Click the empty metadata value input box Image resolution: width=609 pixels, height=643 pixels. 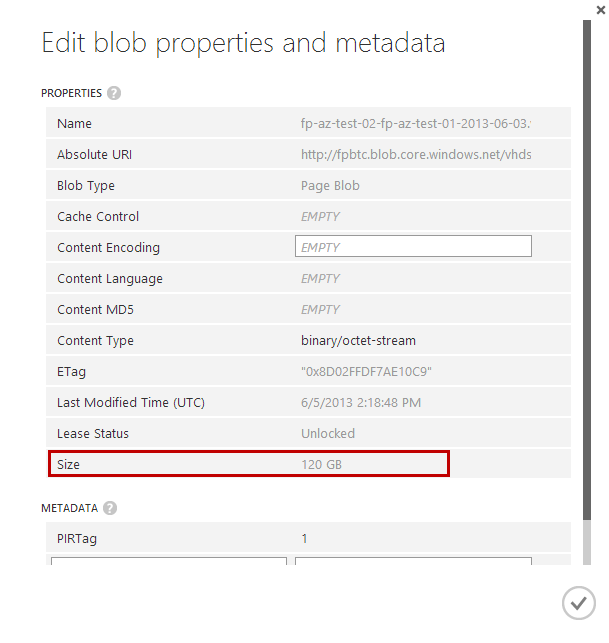point(413,563)
